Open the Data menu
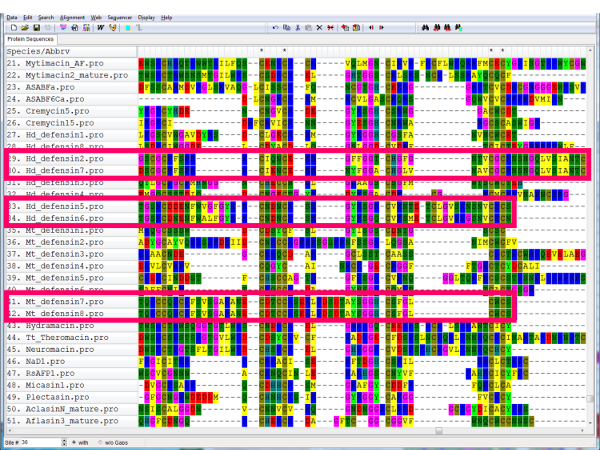The image size is (600, 450). [12, 17]
